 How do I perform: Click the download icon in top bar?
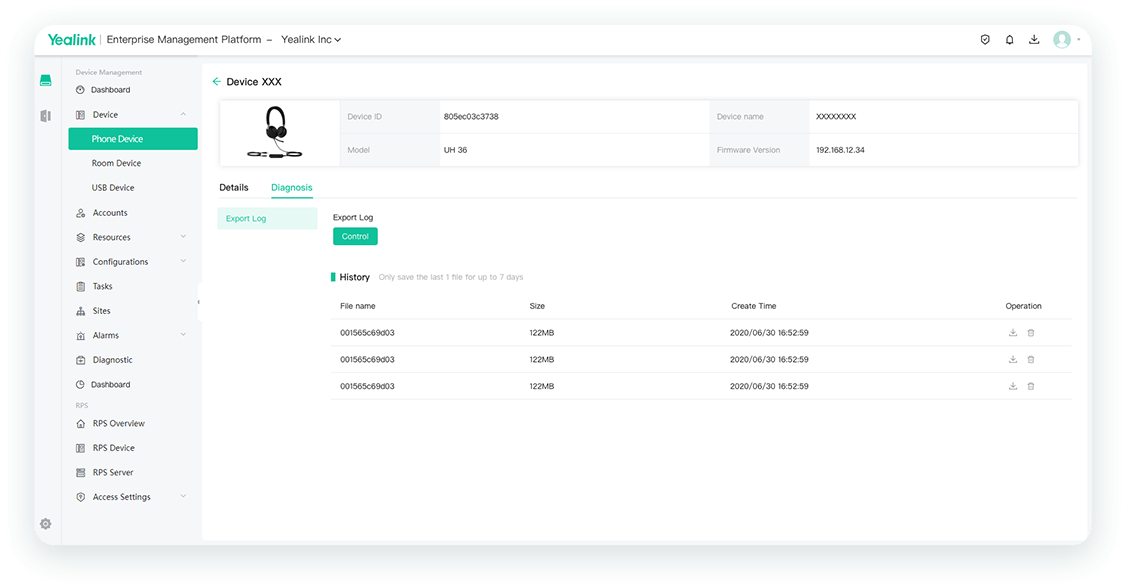(1034, 40)
